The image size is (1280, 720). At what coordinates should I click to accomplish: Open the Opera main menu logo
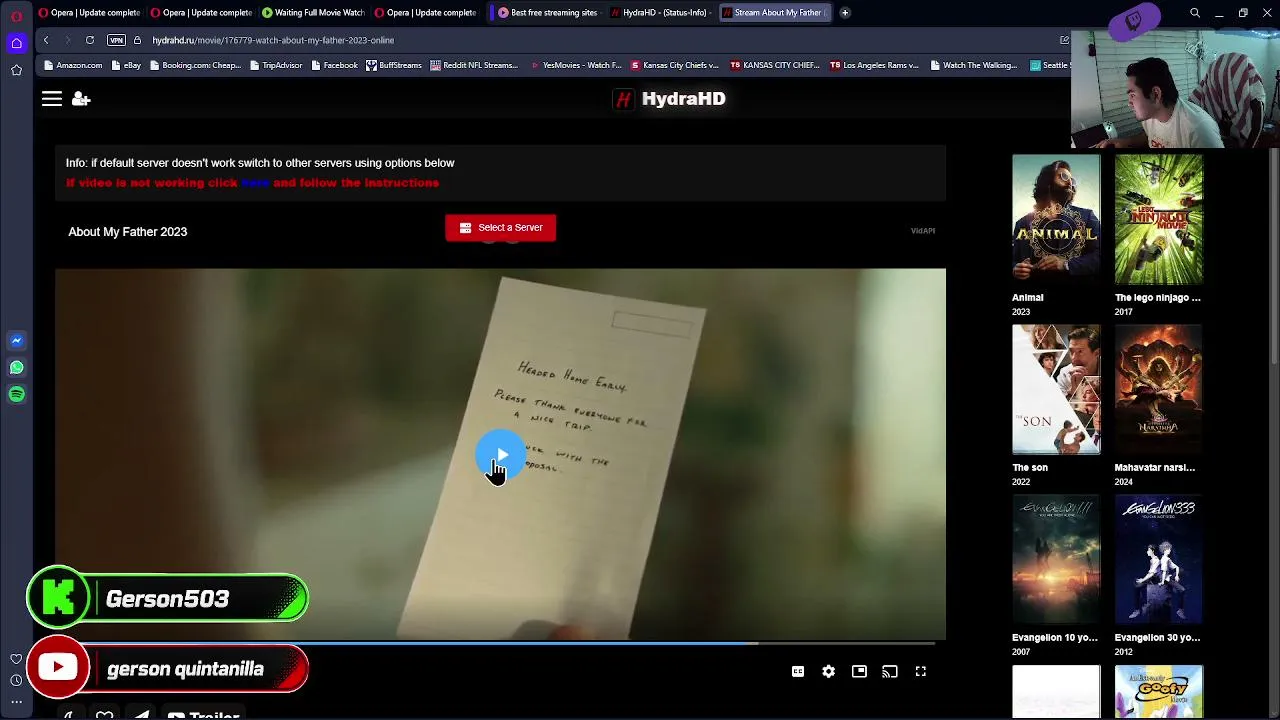[x=16, y=14]
